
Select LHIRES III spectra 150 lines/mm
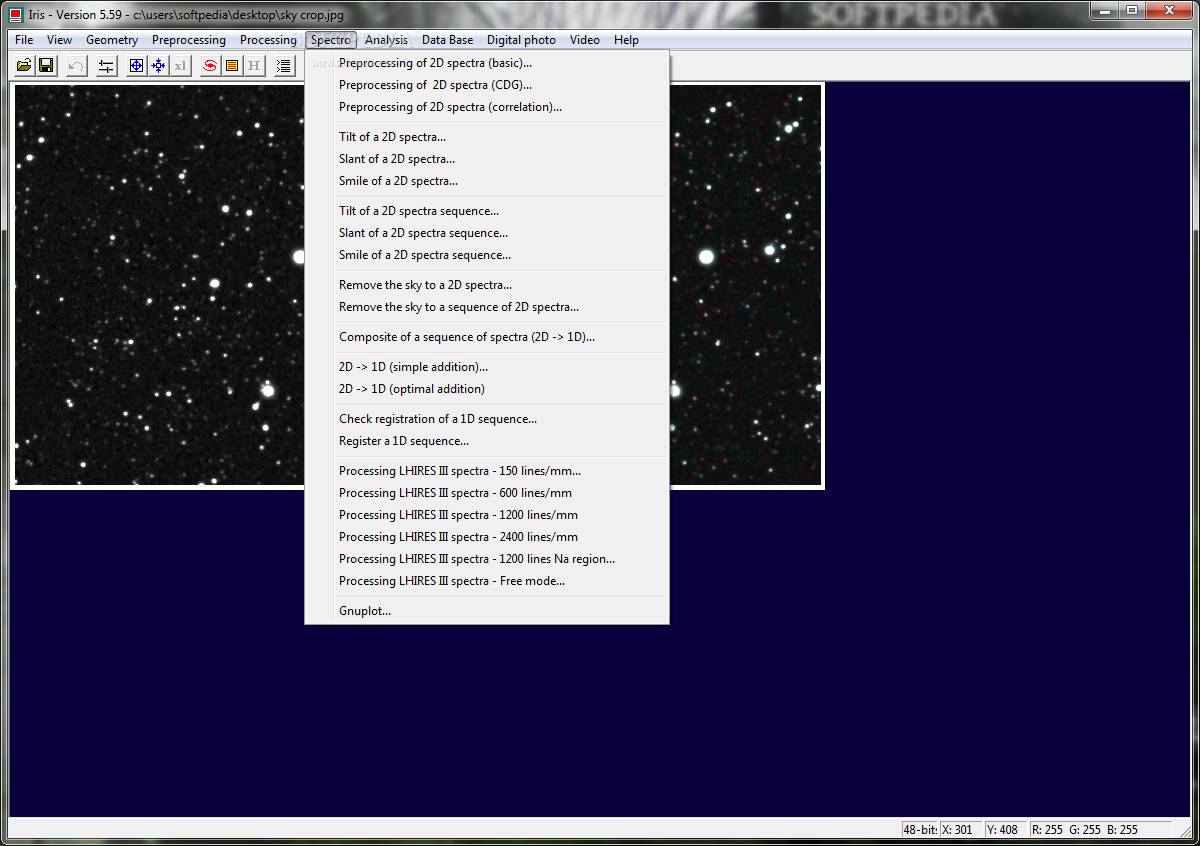[487, 471]
